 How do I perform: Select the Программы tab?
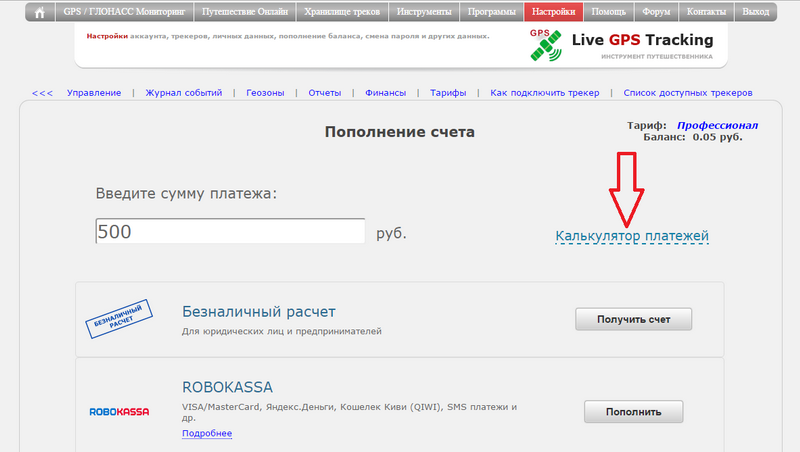click(492, 13)
